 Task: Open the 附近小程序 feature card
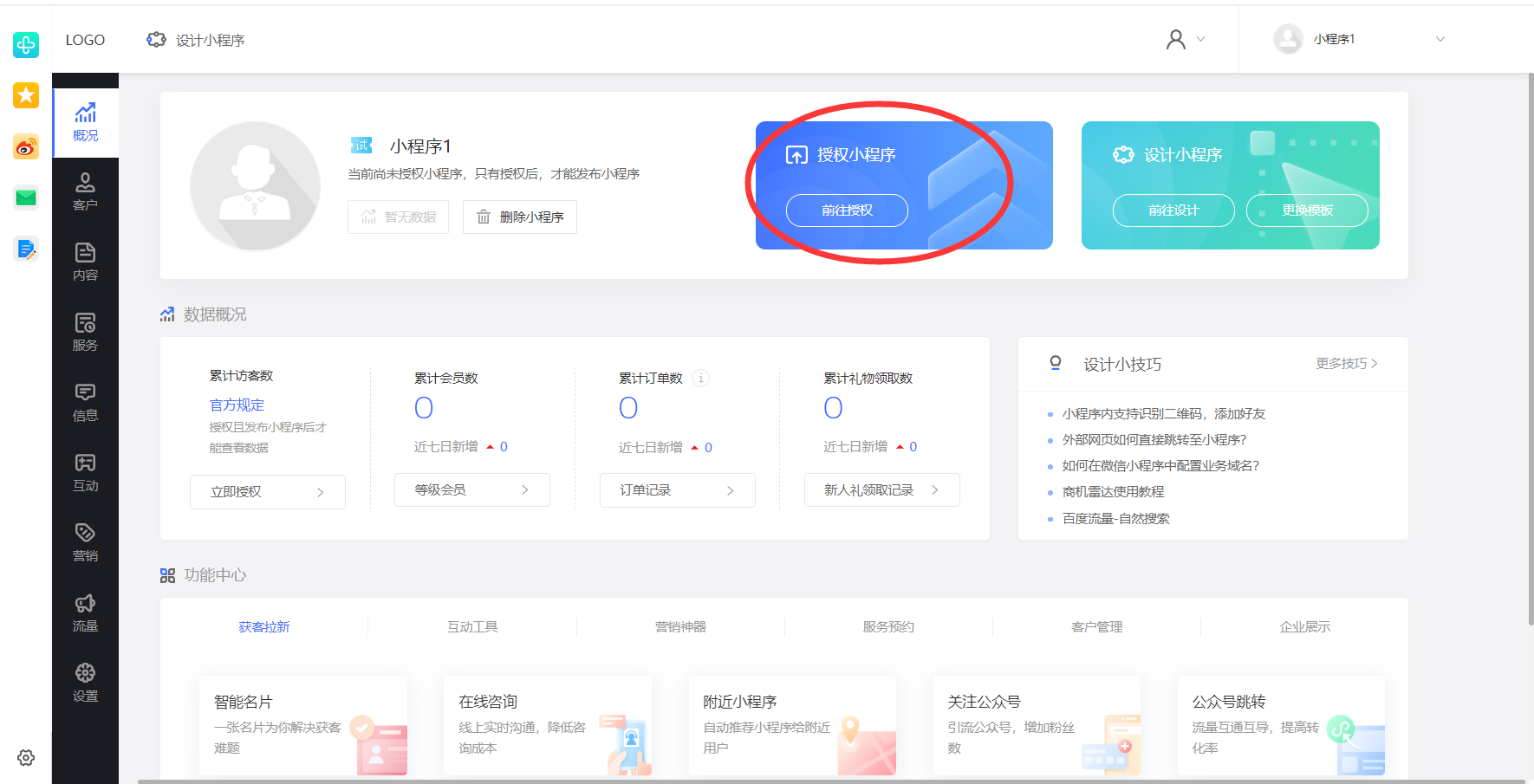792,726
